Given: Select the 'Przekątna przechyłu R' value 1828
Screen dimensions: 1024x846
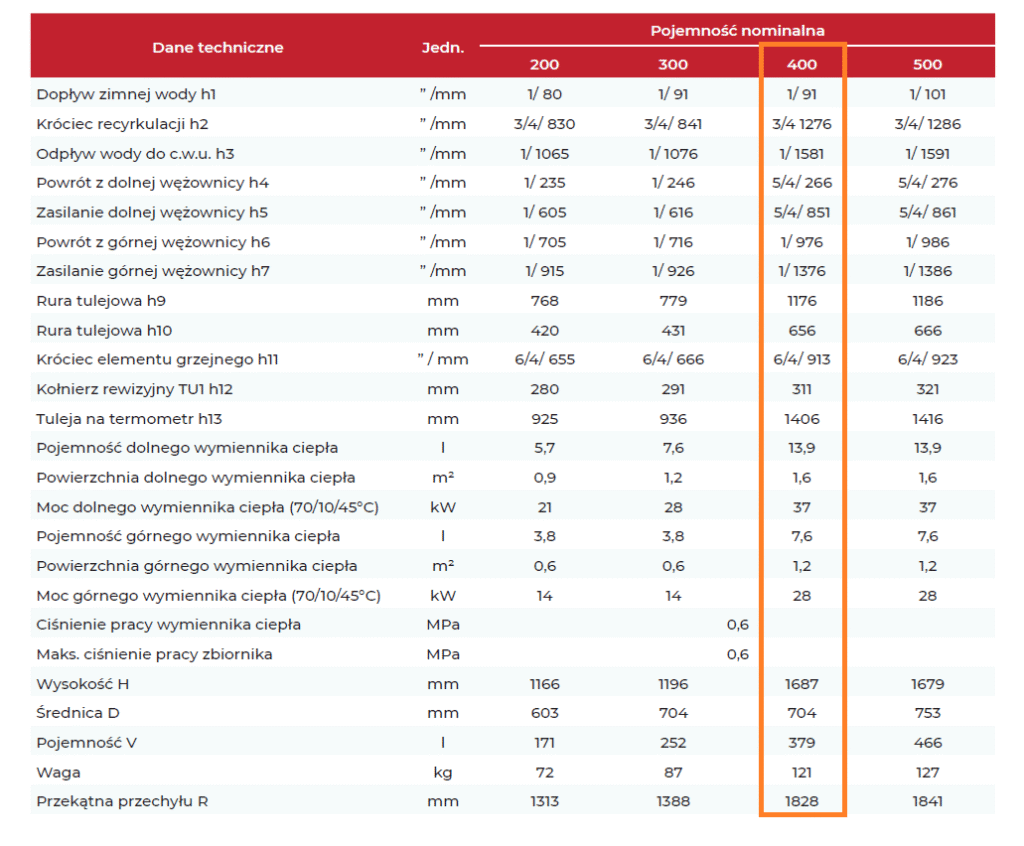Looking at the screenshot, I should (802, 801).
